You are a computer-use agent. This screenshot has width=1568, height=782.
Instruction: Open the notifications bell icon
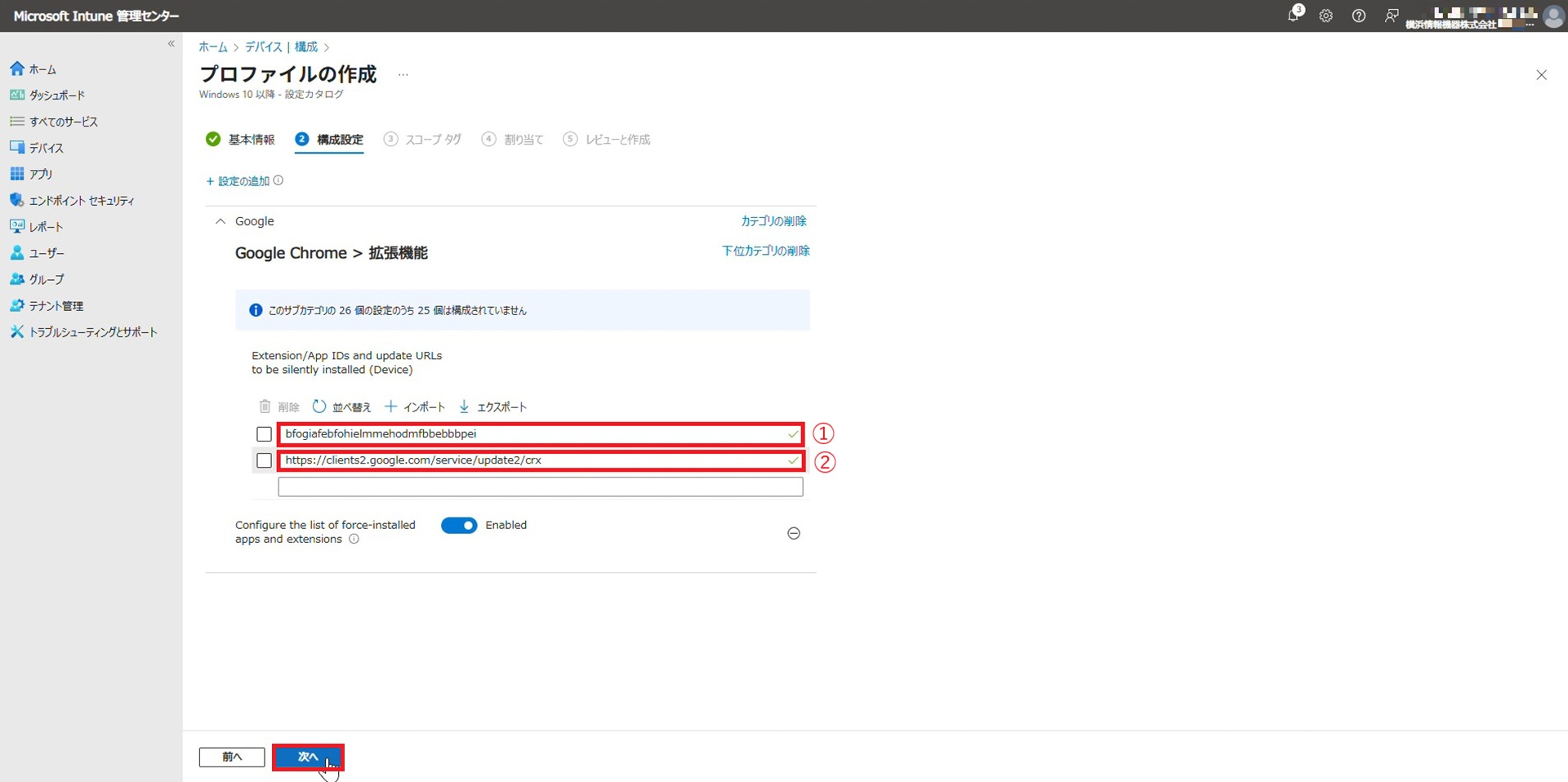pyautogui.click(x=1294, y=16)
